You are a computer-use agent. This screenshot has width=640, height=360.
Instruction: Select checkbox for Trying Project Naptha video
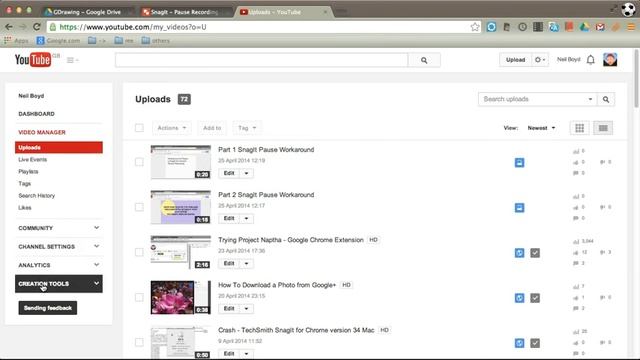139,252
